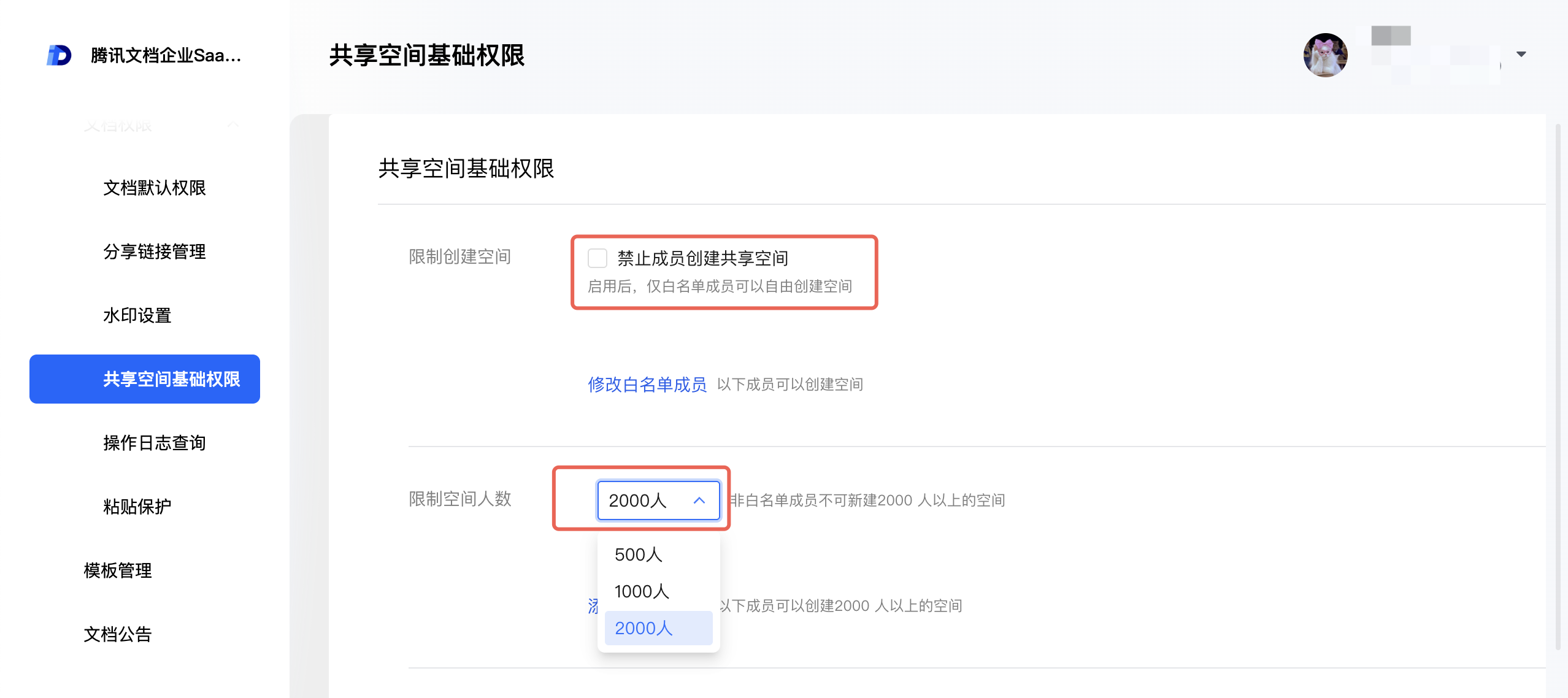Select 500人 from the dropdown list
Image resolution: width=1568 pixels, height=698 pixels.
[x=639, y=554]
